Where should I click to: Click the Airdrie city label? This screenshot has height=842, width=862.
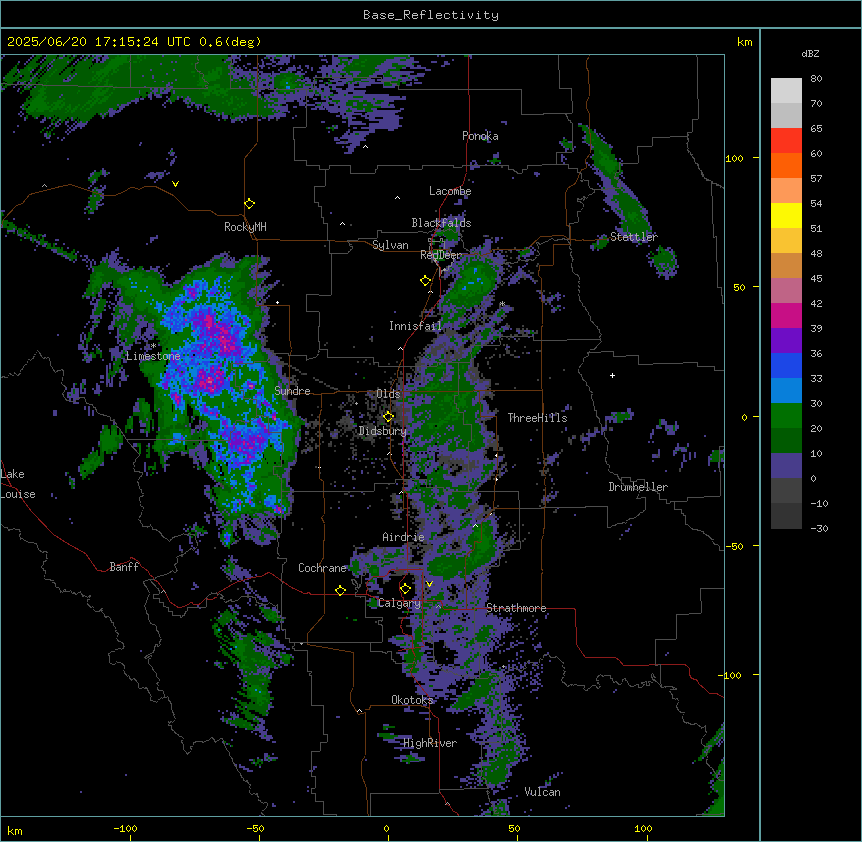[x=404, y=537]
